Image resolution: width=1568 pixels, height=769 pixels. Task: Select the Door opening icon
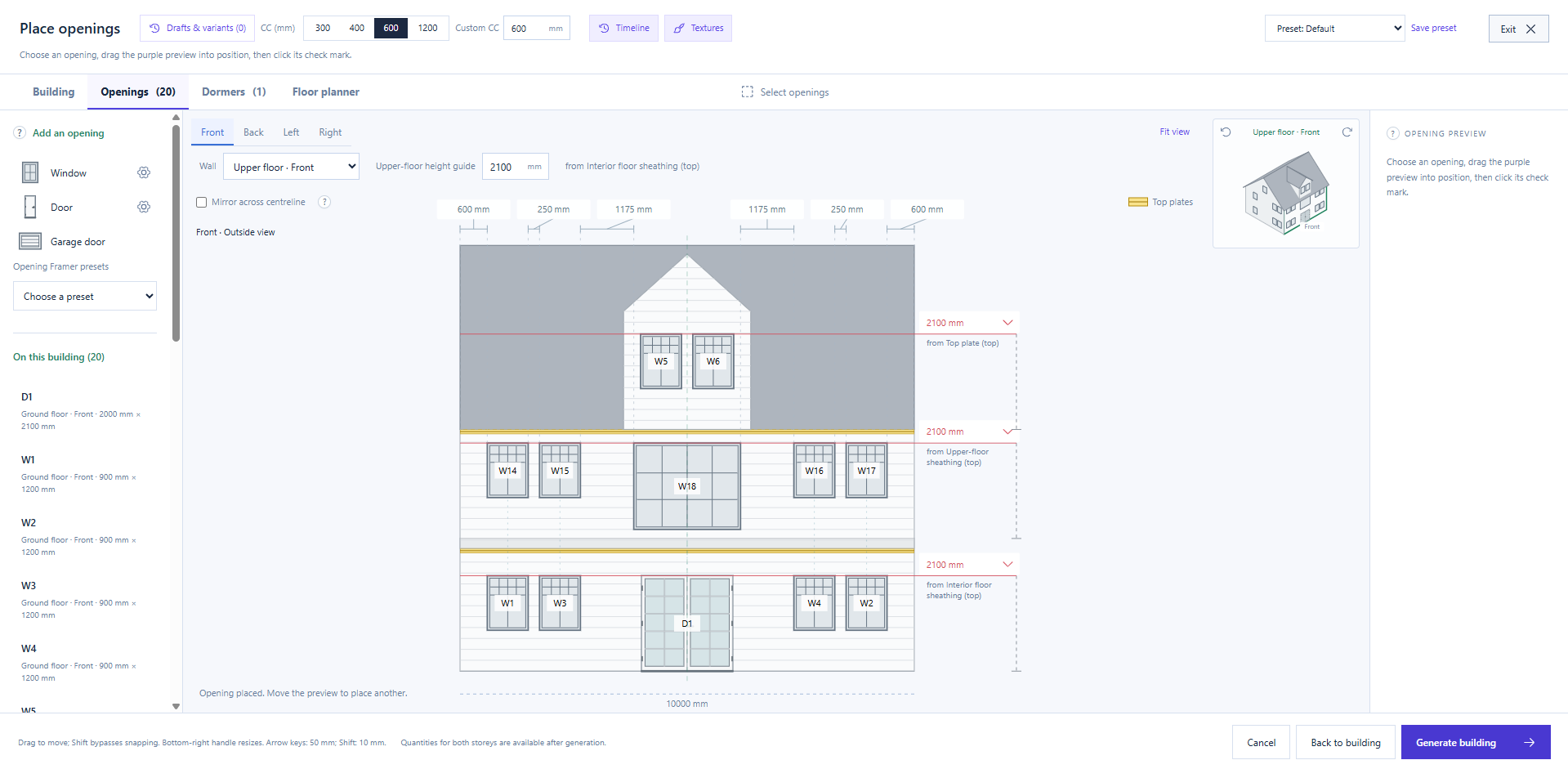coord(30,207)
